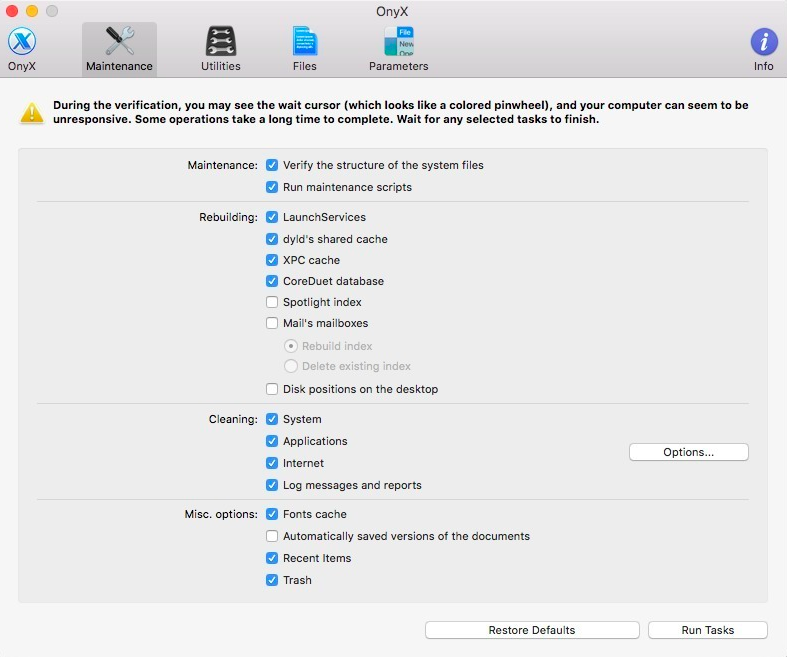Open the Files document icon
This screenshot has height=657, width=787.
(305, 41)
